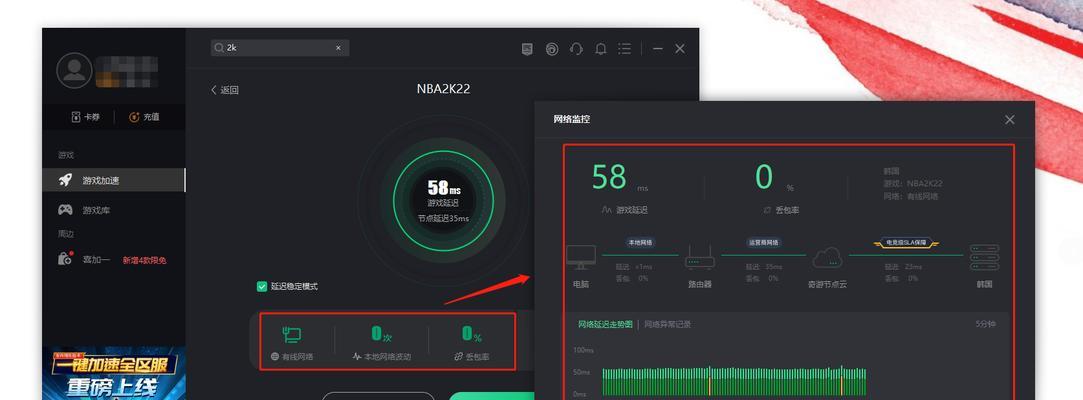This screenshot has width=1083, height=400.
Task: Click the search magnifier icon
Action: [219, 48]
